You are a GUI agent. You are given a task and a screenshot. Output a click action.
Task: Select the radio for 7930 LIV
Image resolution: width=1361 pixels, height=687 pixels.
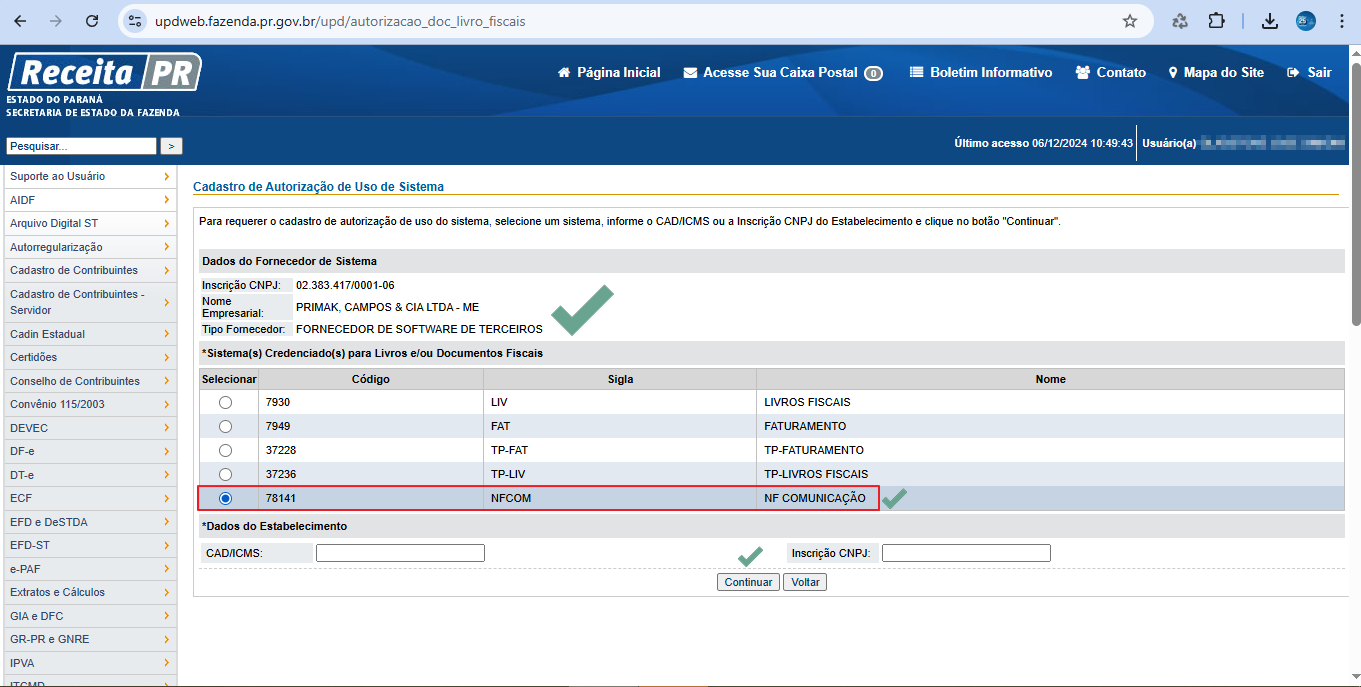point(225,402)
